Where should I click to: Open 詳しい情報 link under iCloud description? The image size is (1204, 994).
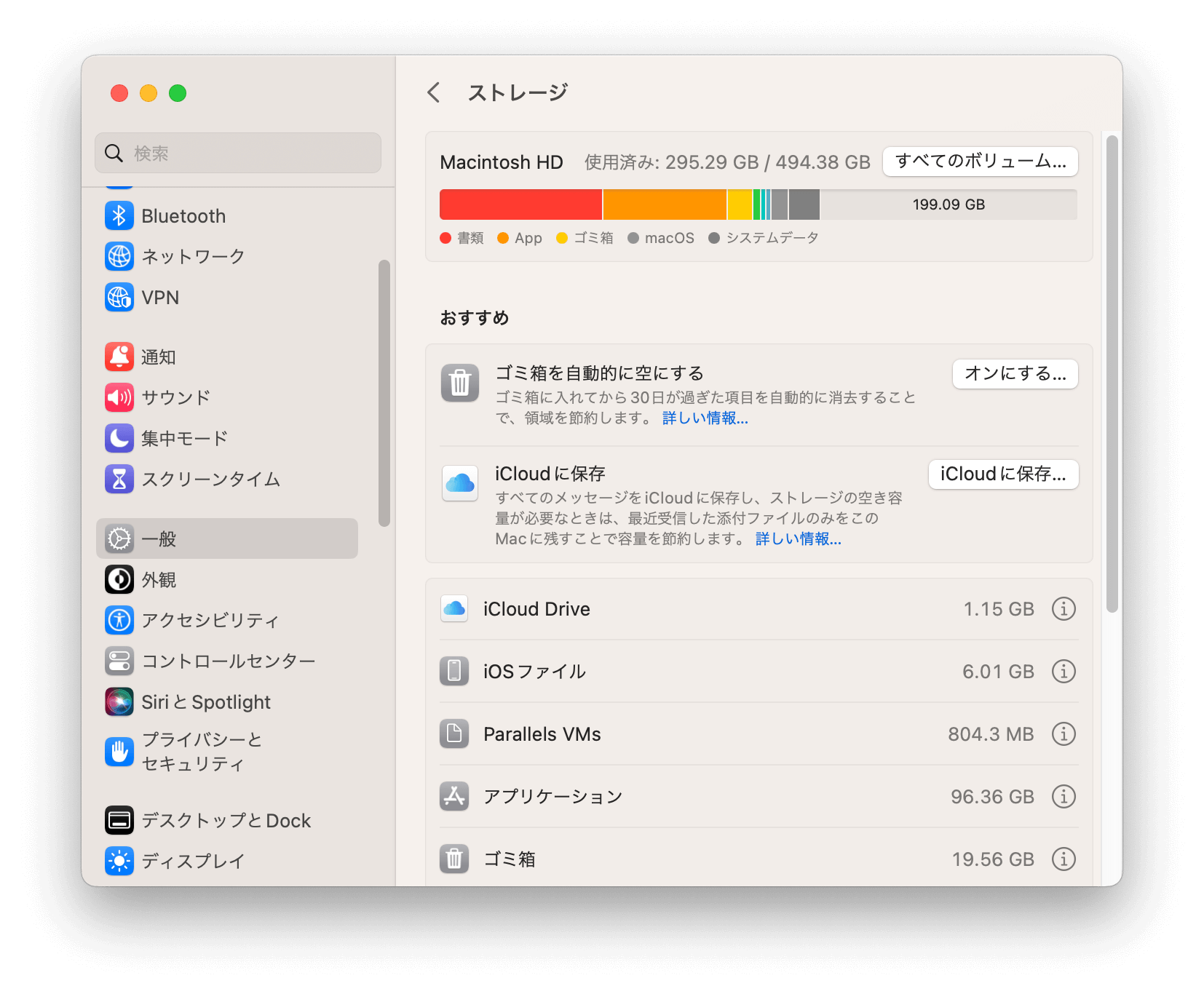pos(799,538)
